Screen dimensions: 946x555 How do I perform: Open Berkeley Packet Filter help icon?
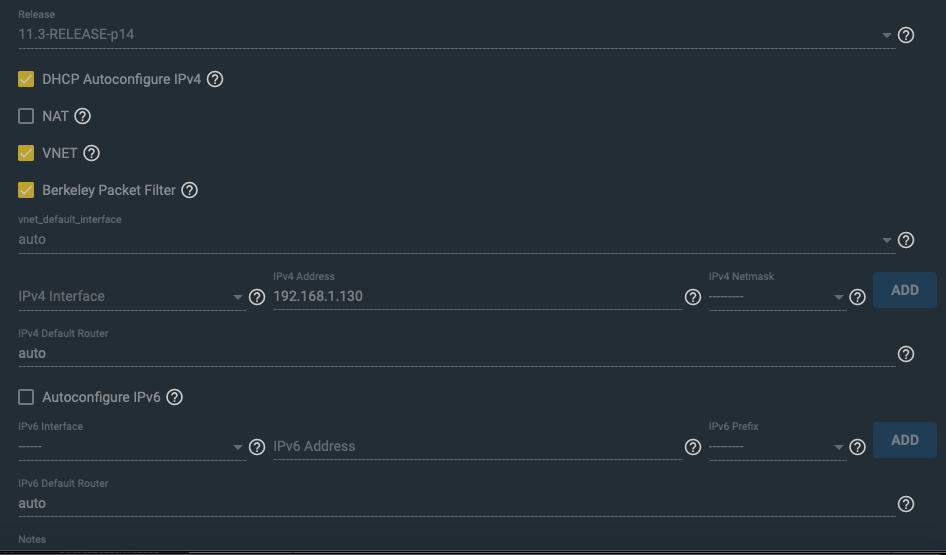click(x=189, y=190)
